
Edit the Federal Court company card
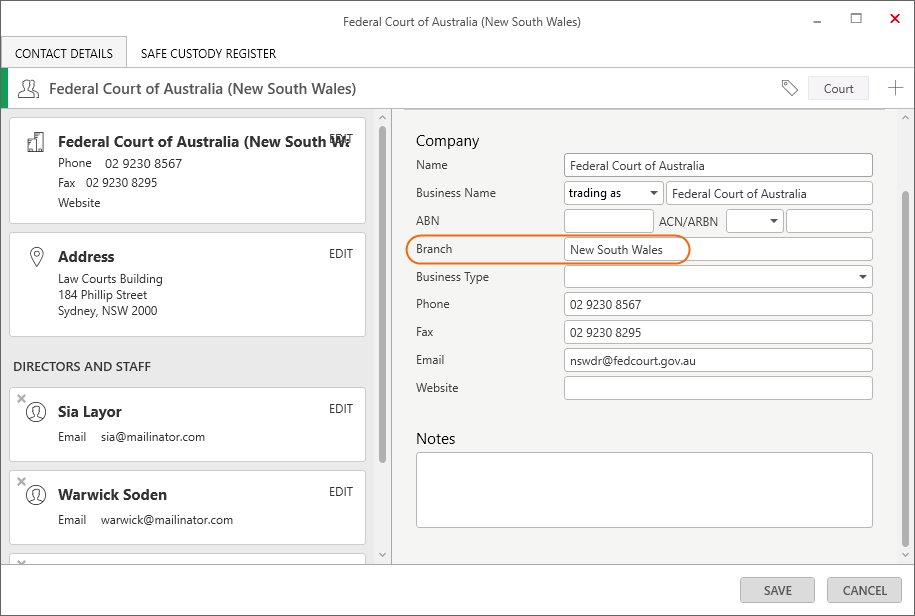pyautogui.click(x=341, y=139)
